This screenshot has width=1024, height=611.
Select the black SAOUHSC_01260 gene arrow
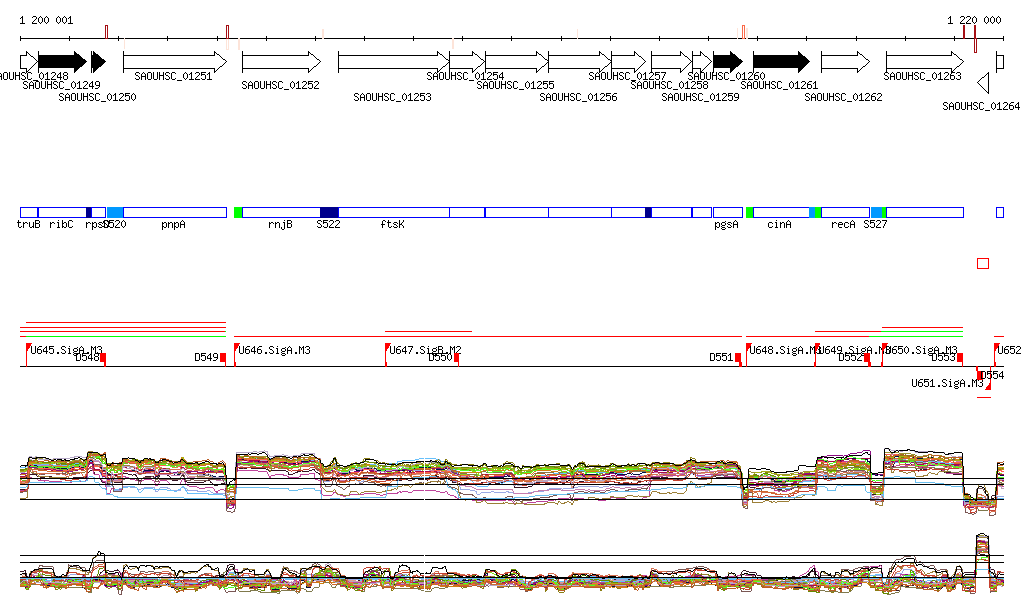(727, 62)
